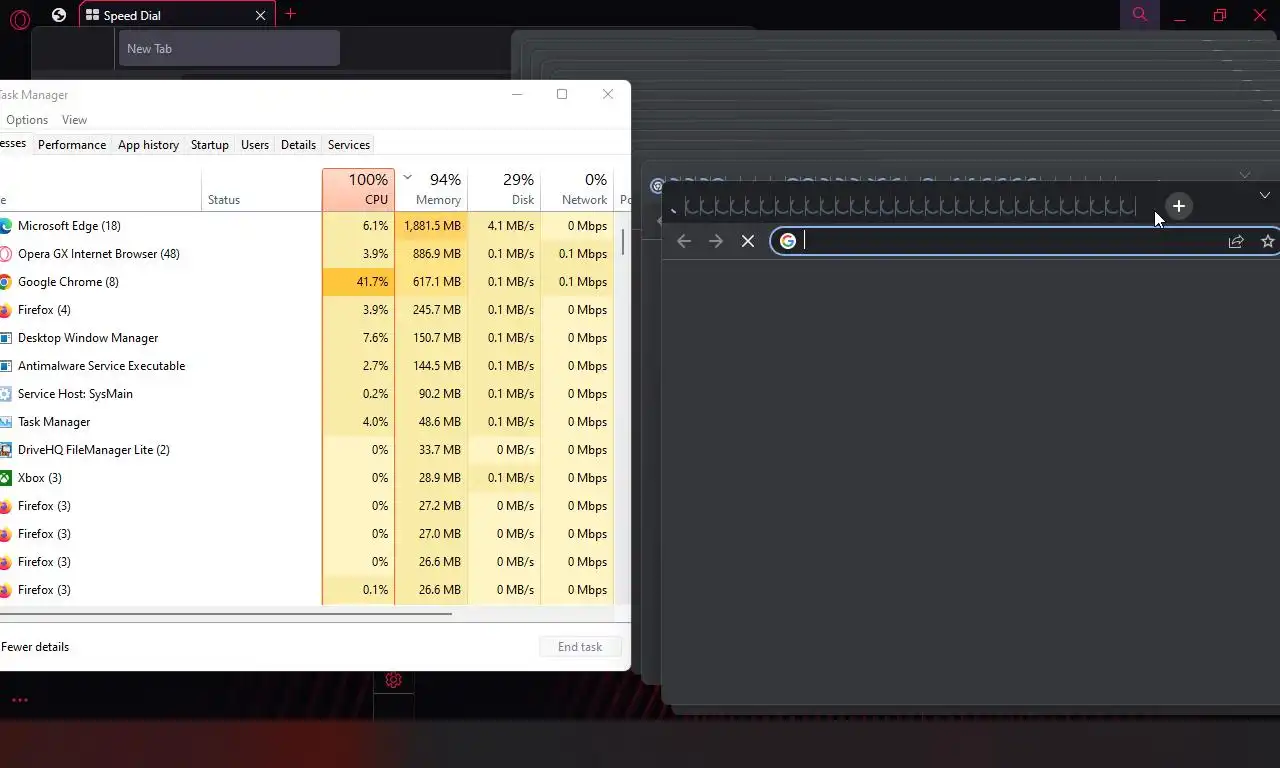Screen dimensions: 1280x768
Task: Sort processes by Disk column
Action: point(504,189)
